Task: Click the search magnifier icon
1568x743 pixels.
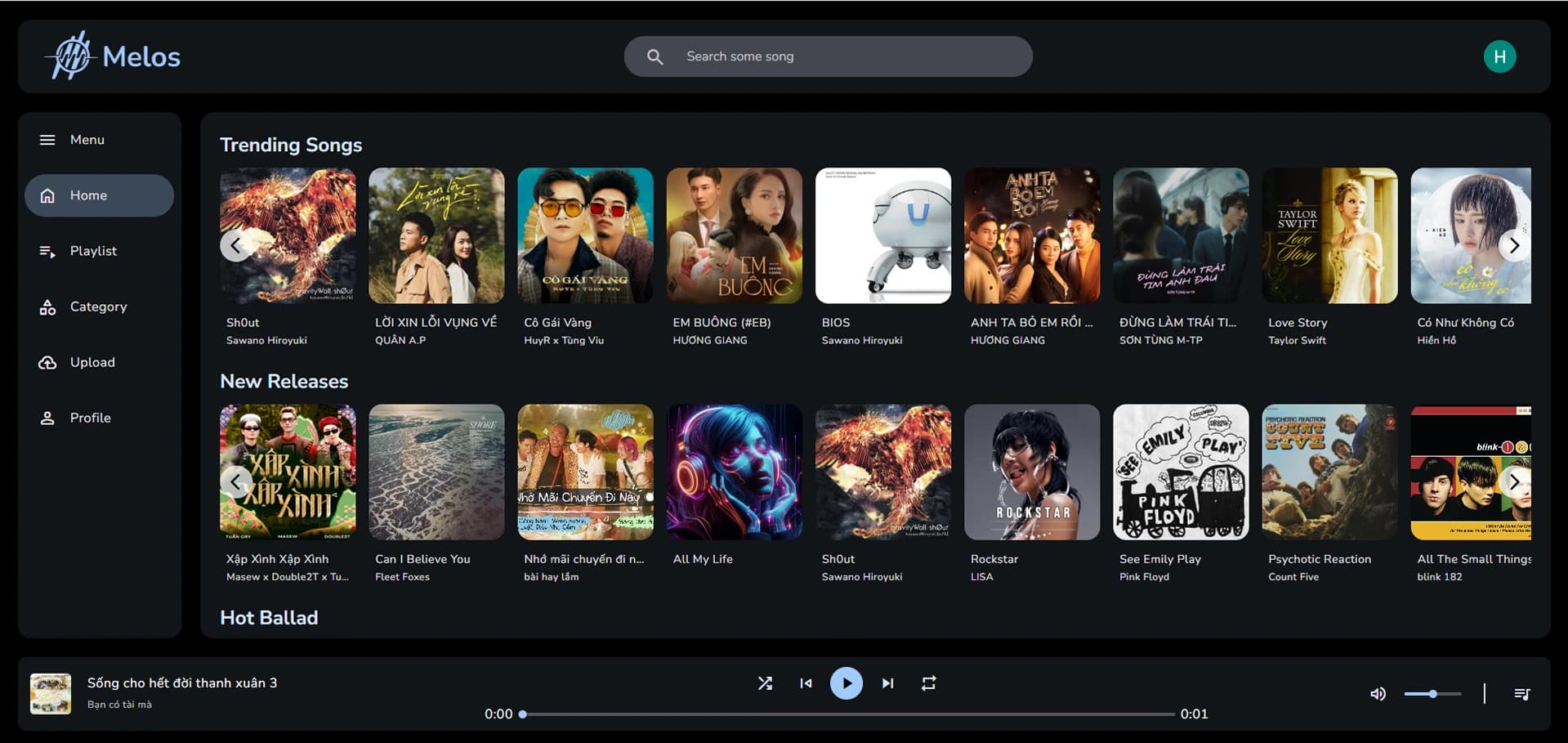Action: (x=654, y=56)
